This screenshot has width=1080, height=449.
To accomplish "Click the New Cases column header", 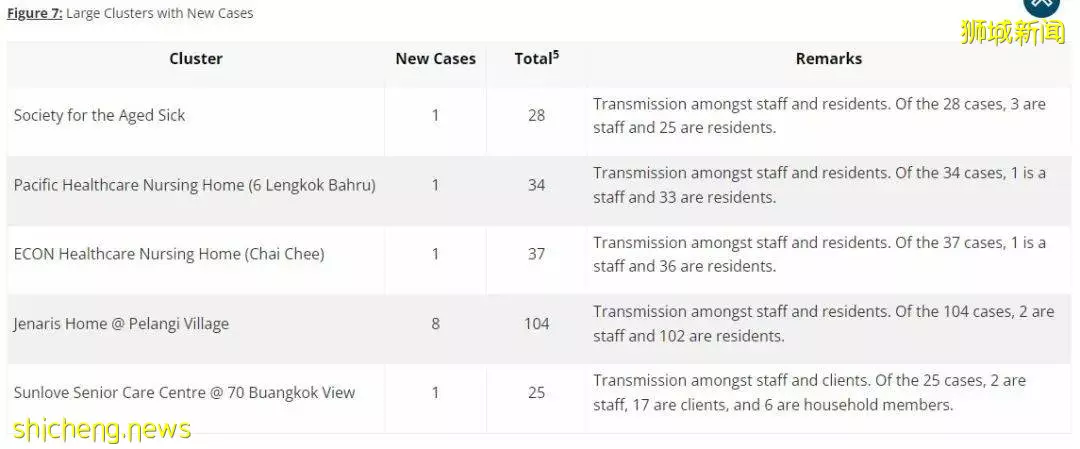I will coord(435,59).
